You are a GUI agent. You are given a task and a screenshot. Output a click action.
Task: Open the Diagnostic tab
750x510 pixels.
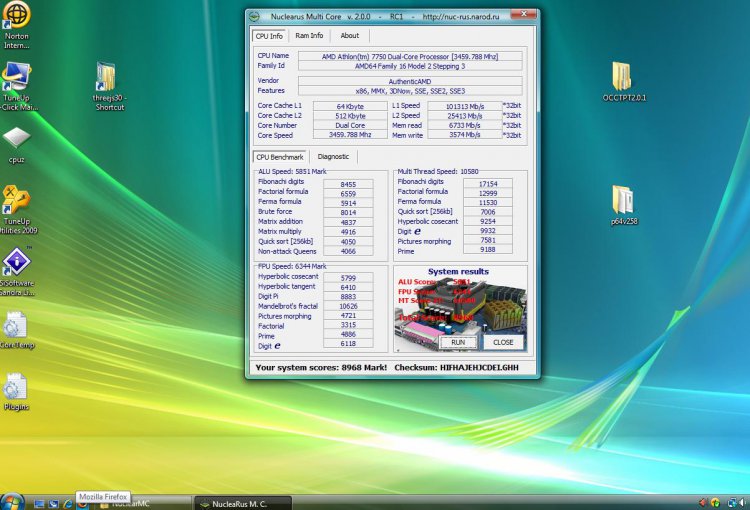click(x=333, y=156)
